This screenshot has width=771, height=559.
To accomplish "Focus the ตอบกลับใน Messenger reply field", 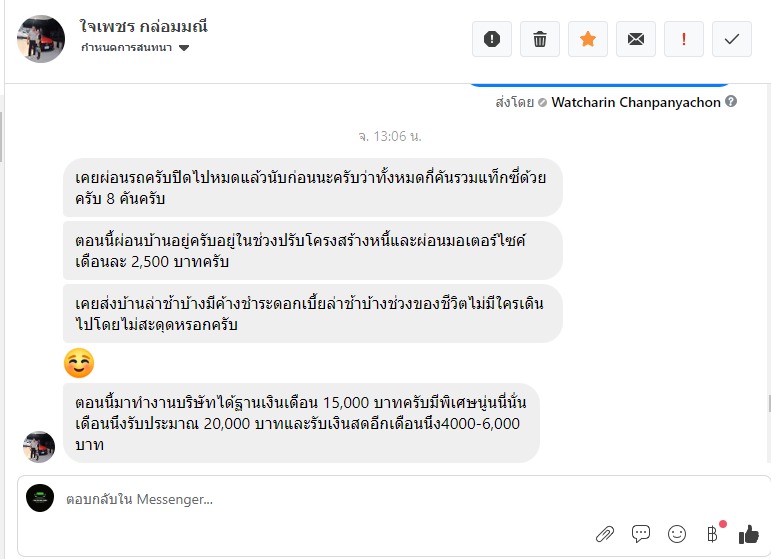I will click(x=320, y=499).
